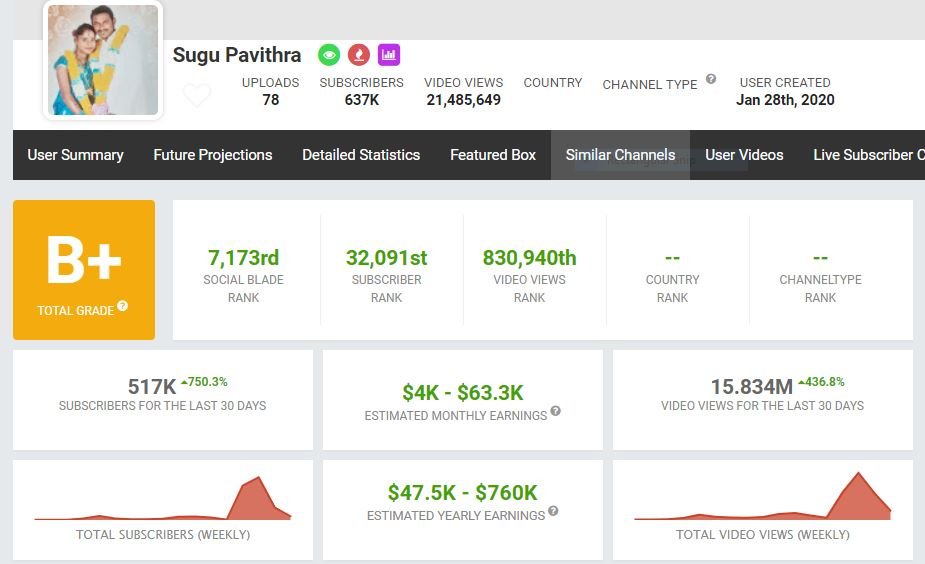Click the red flame icon beside Sugu Pavithra
Screen dimensions: 925x564
pyautogui.click(x=359, y=55)
